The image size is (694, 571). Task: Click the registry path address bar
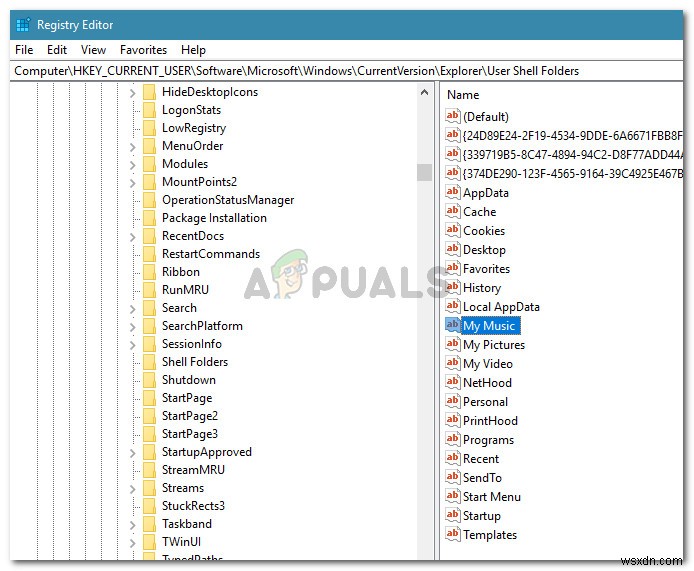tap(347, 71)
